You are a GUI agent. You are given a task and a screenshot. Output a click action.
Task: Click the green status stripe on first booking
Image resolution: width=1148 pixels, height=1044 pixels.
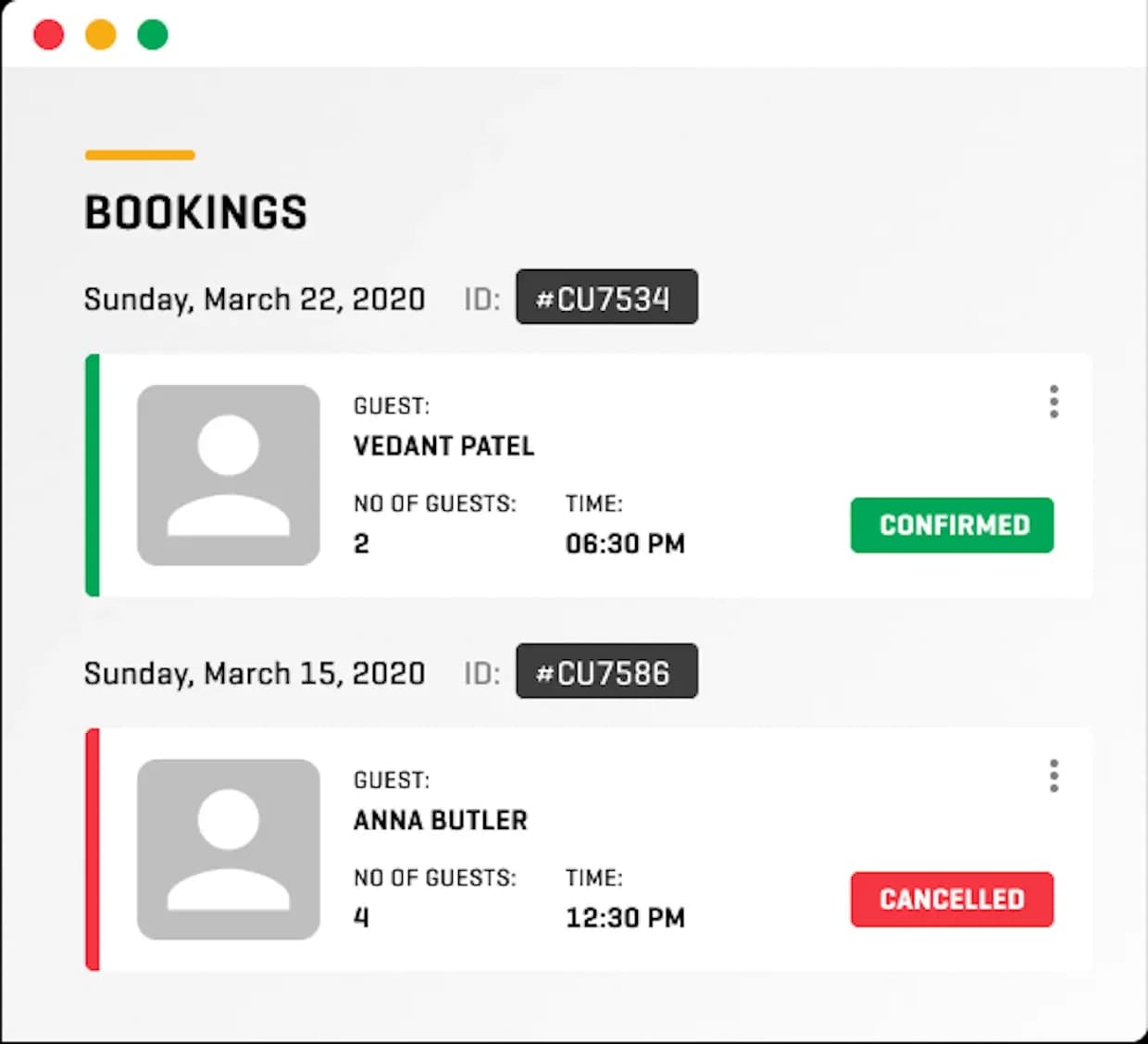[92, 475]
